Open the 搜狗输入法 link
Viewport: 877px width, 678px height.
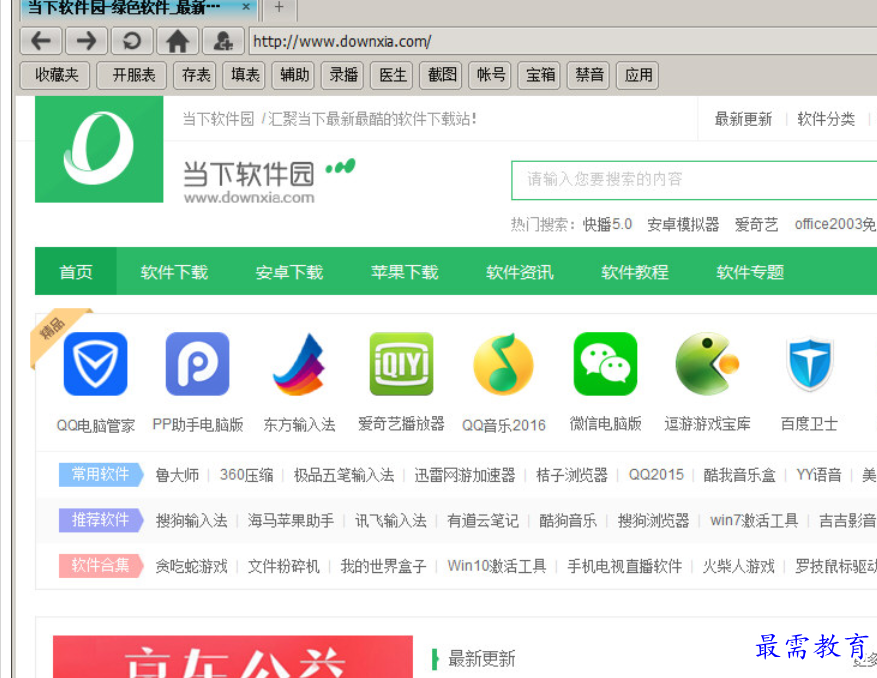191,521
